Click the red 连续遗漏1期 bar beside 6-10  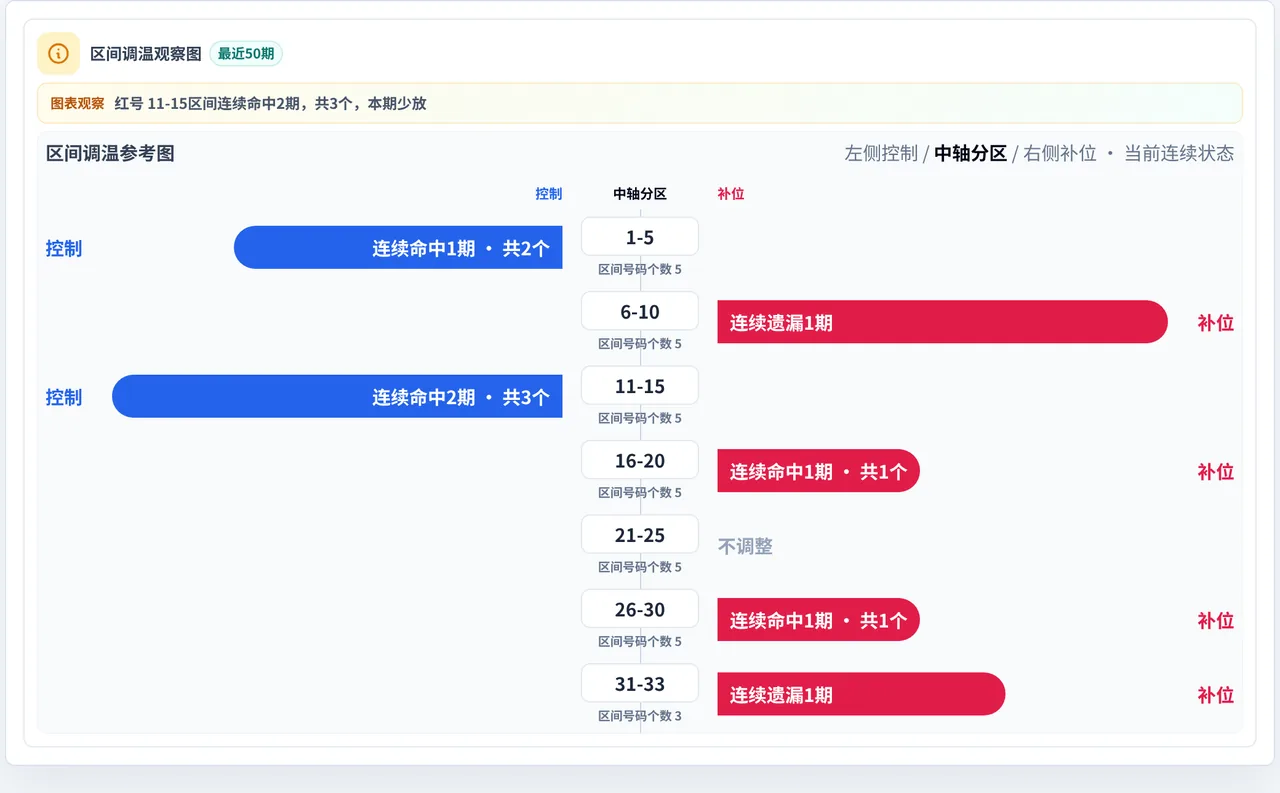tap(942, 322)
